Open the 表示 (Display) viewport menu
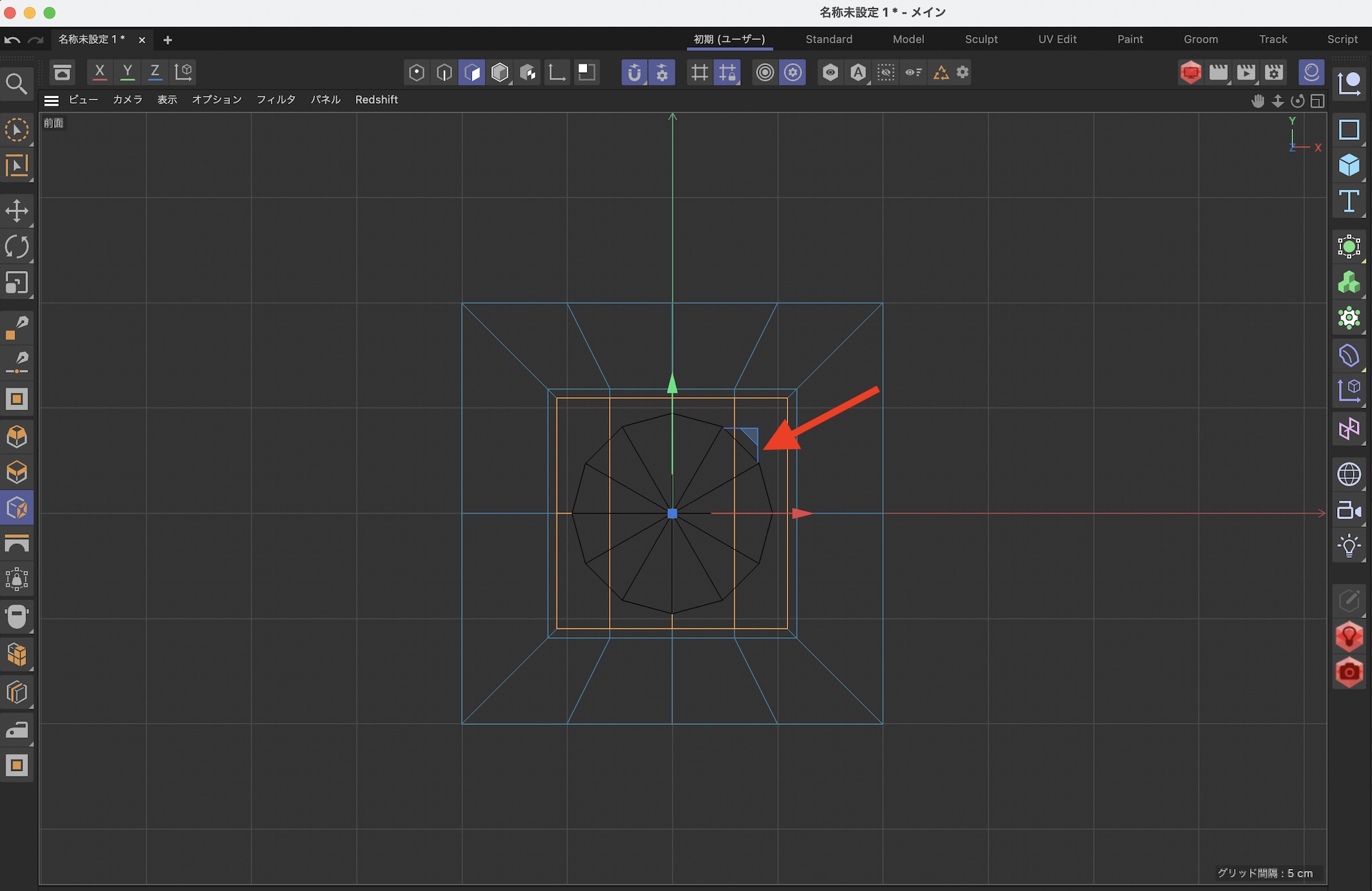The image size is (1372, 891). point(167,99)
